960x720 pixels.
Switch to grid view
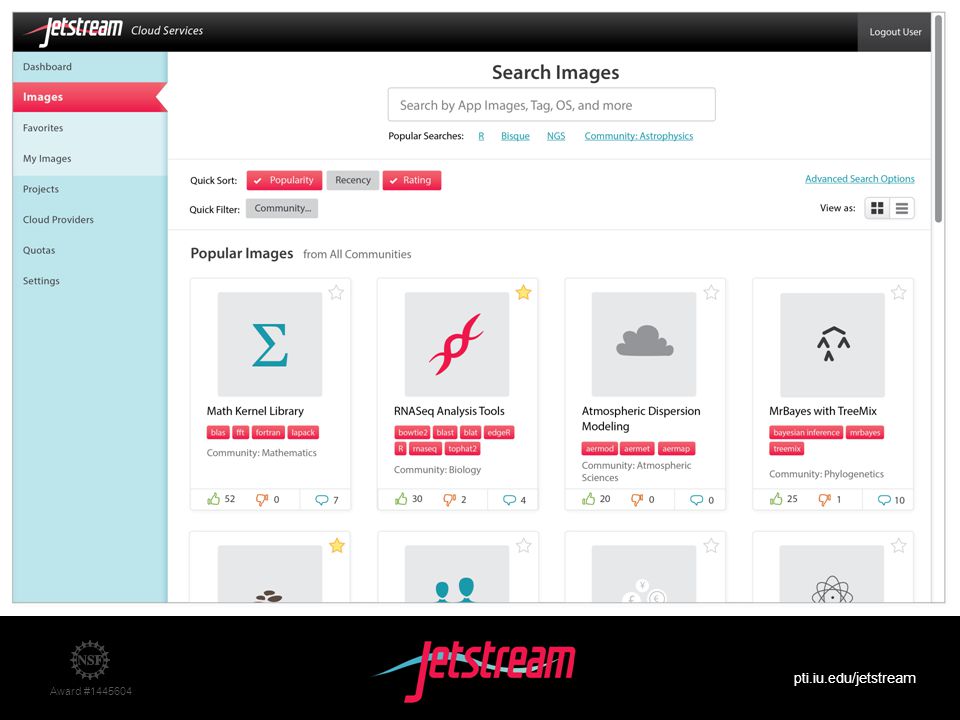click(x=877, y=208)
